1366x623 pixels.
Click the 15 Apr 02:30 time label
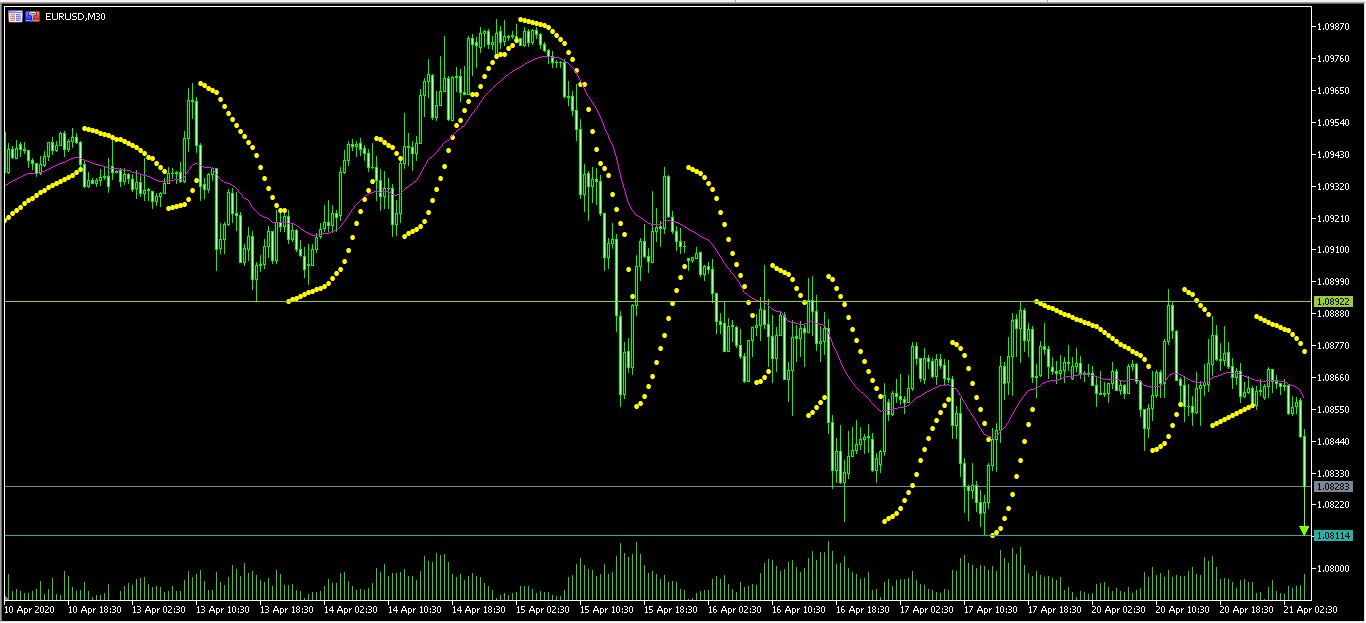(542, 608)
